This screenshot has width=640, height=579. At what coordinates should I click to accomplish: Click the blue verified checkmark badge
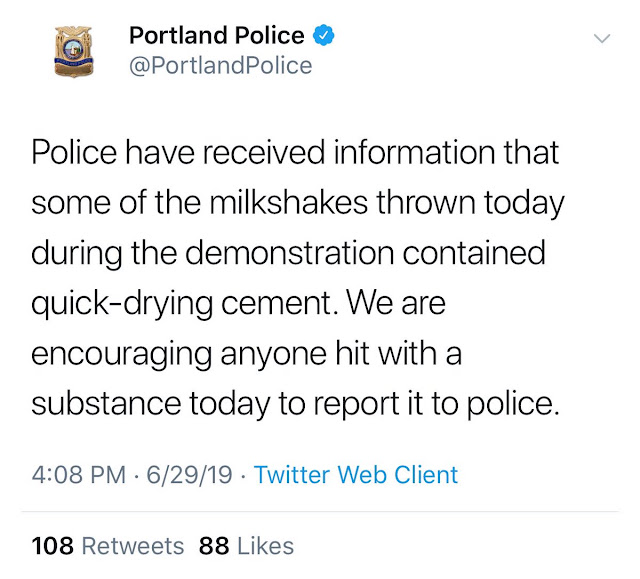tap(323, 35)
